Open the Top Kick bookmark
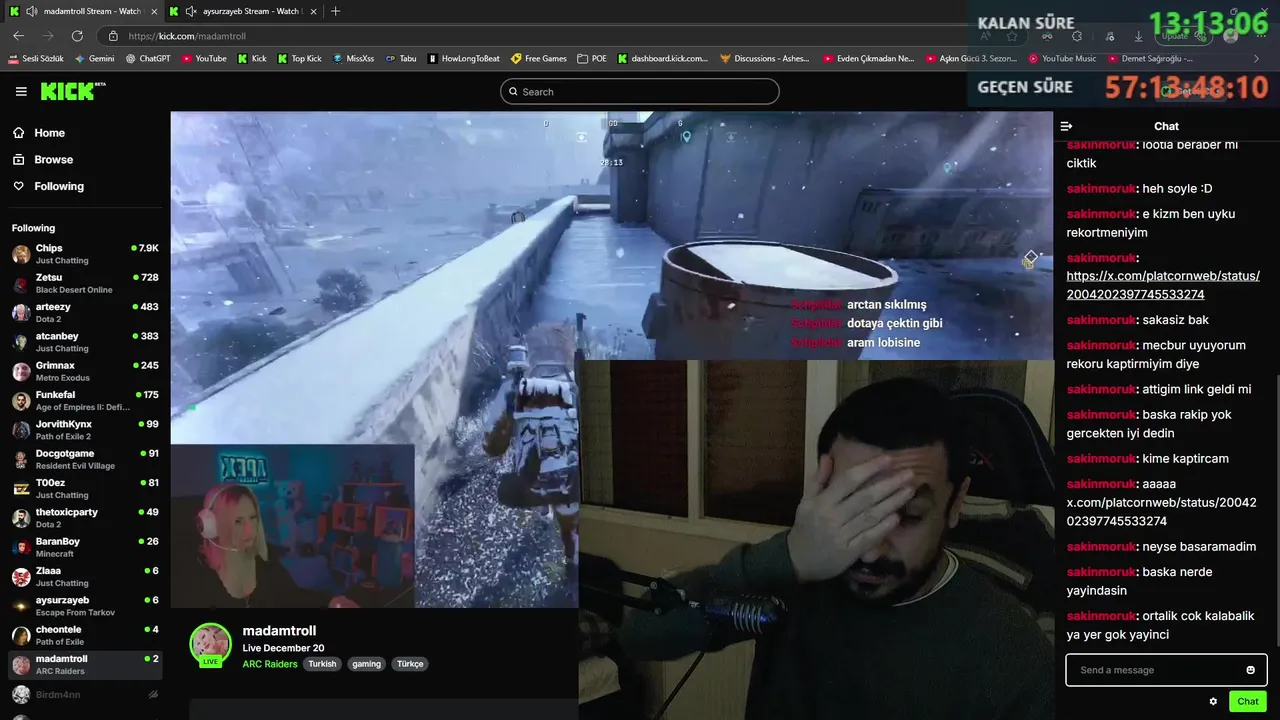 (299, 59)
